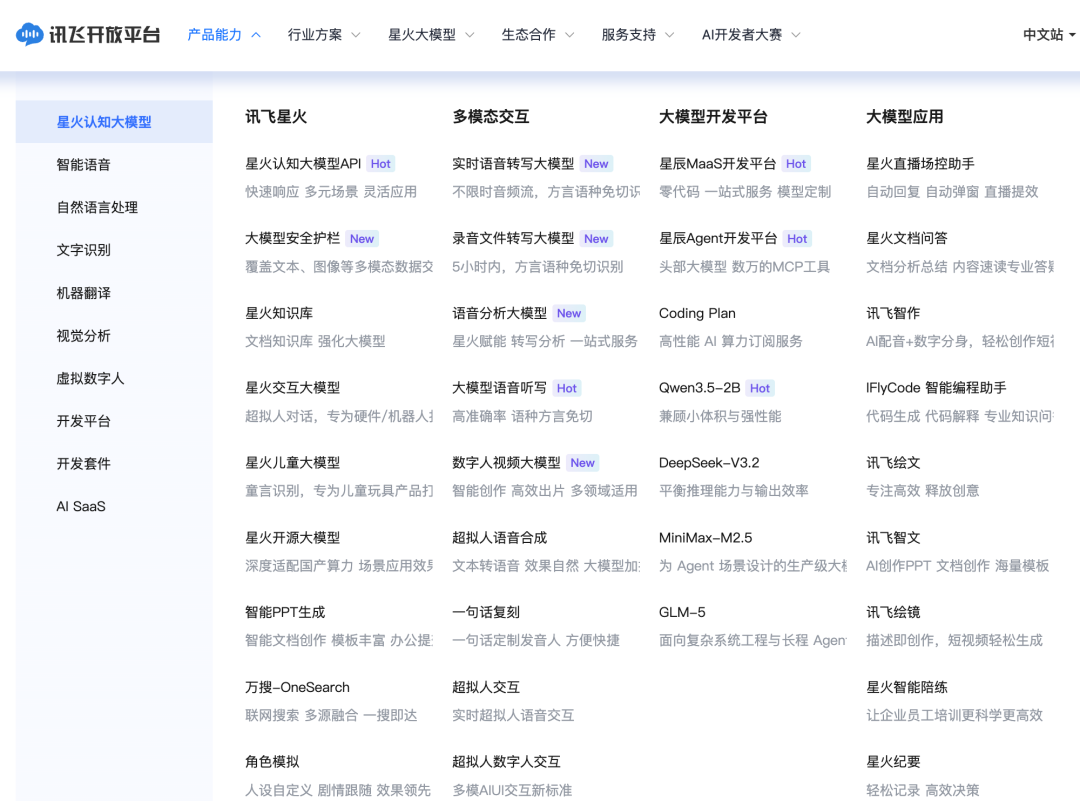
Task: Open the iFlyCode 智能编程助手 link
Action: [936, 388]
